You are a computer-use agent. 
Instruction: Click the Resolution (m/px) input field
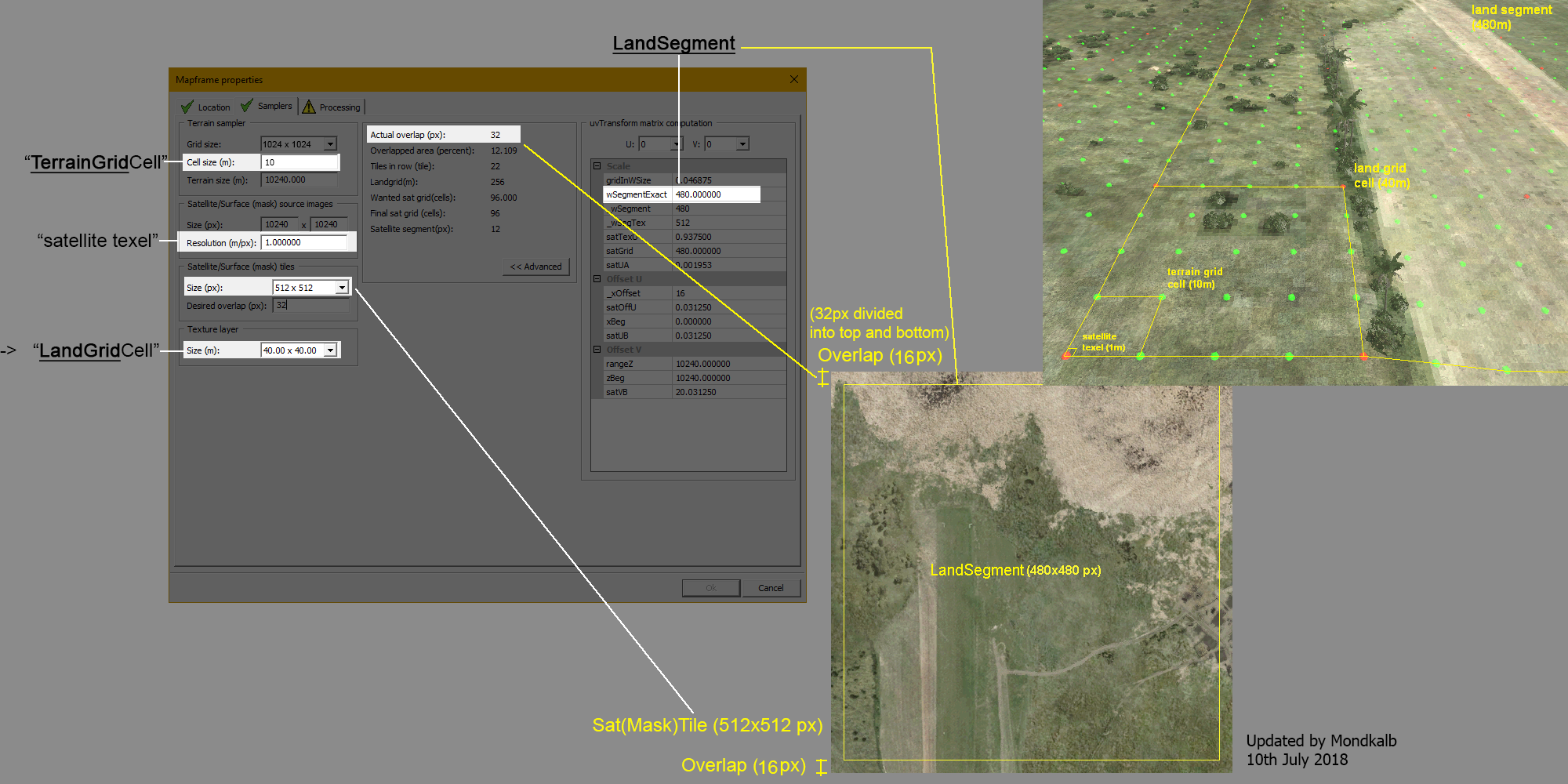[304, 243]
